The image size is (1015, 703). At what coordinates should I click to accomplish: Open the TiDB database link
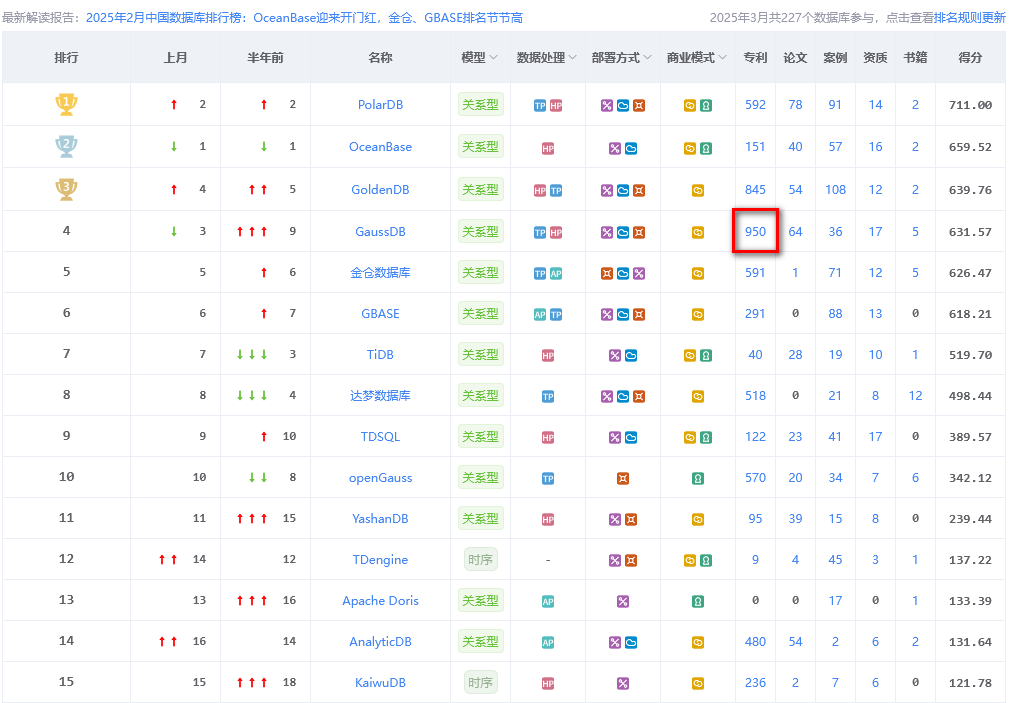(x=381, y=354)
